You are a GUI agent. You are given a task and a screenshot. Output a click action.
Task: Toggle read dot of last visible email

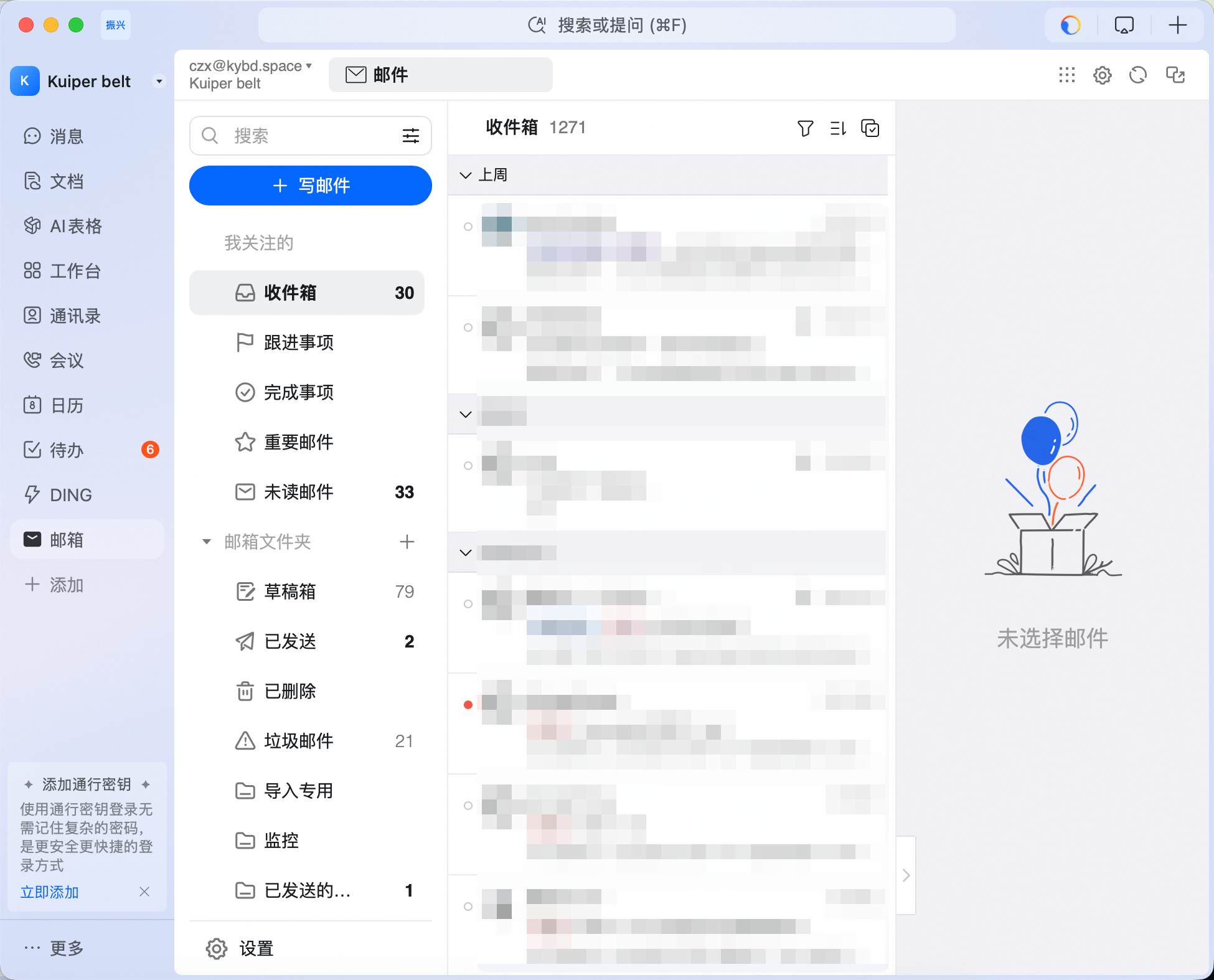point(468,907)
